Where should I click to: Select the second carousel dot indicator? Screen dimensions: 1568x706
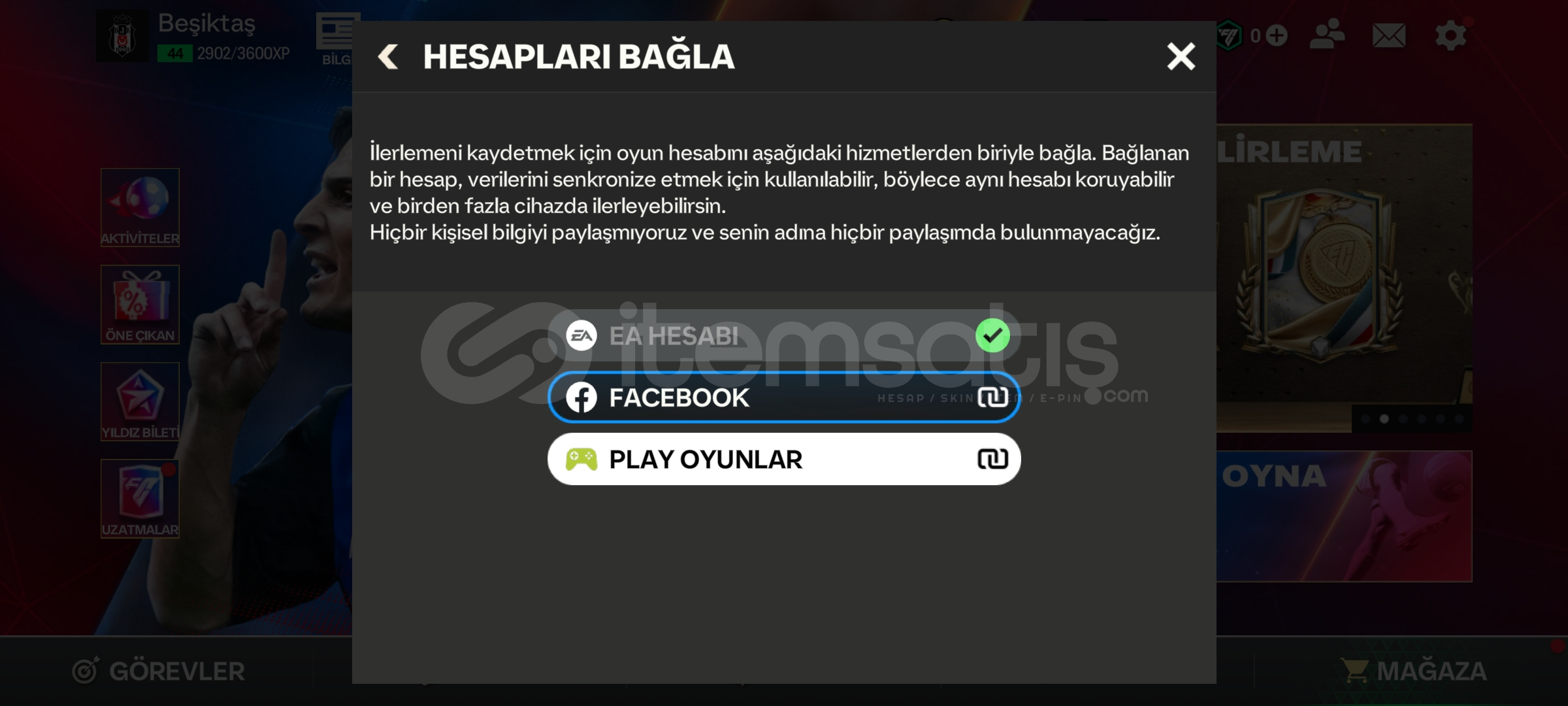point(1384,419)
